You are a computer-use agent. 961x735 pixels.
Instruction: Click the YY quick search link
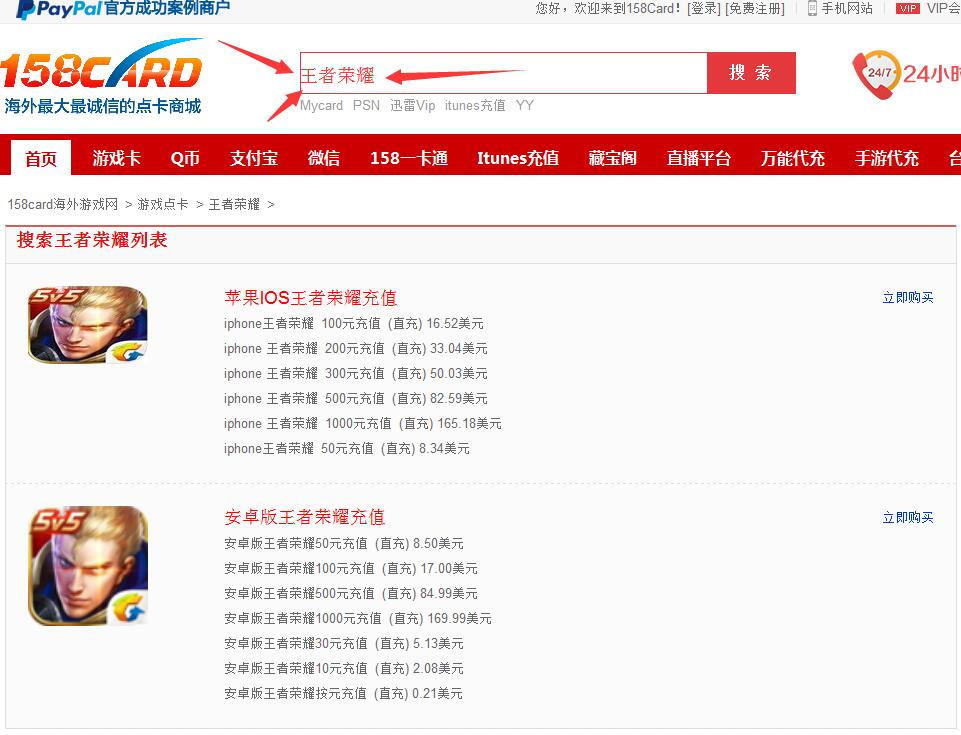pos(525,105)
